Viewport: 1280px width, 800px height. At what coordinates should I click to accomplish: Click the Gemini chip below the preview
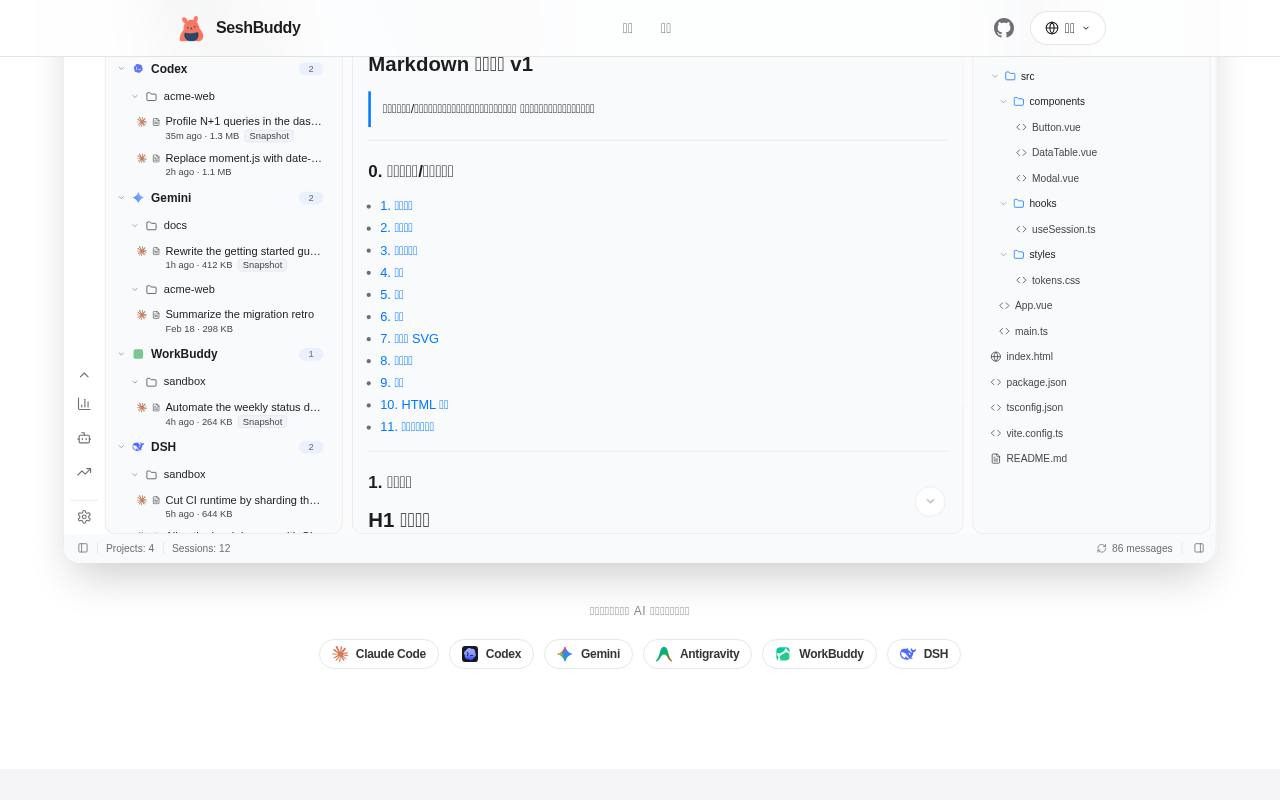[x=588, y=654]
